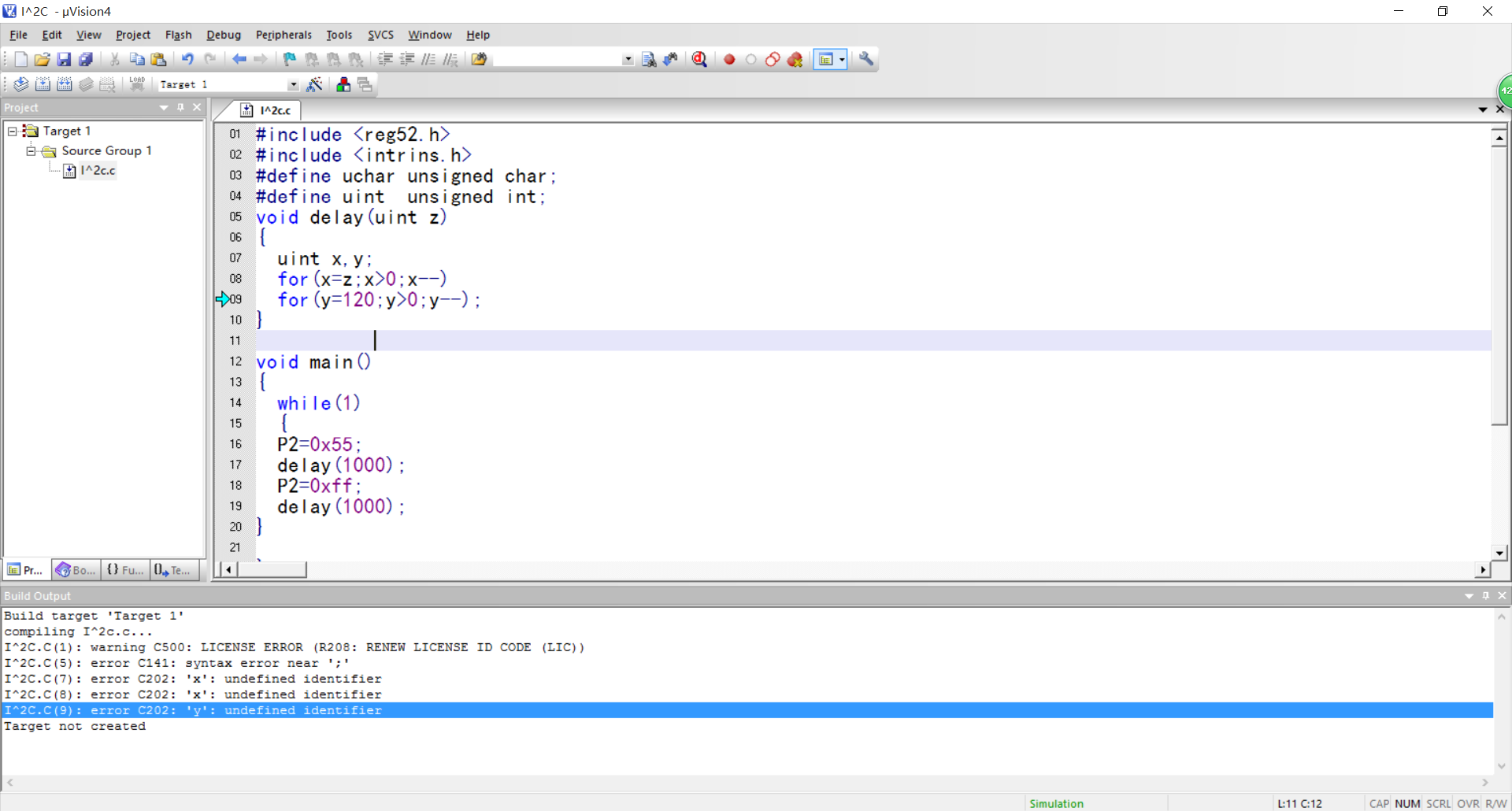Click the Copy icon in toolbar
Image resolution: width=1512 pixels, height=811 pixels.
coord(136,59)
